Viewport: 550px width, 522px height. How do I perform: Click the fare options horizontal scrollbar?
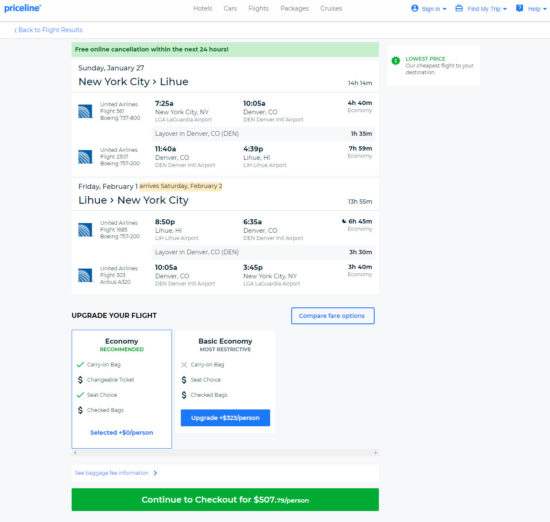pos(225,453)
